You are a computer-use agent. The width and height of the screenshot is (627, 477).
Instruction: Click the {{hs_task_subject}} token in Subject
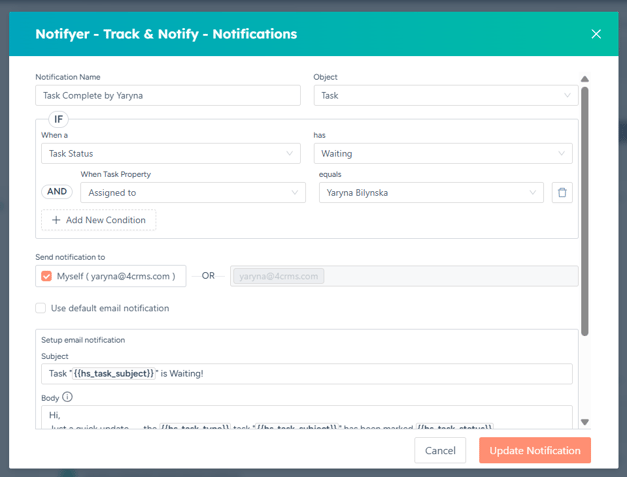point(114,373)
